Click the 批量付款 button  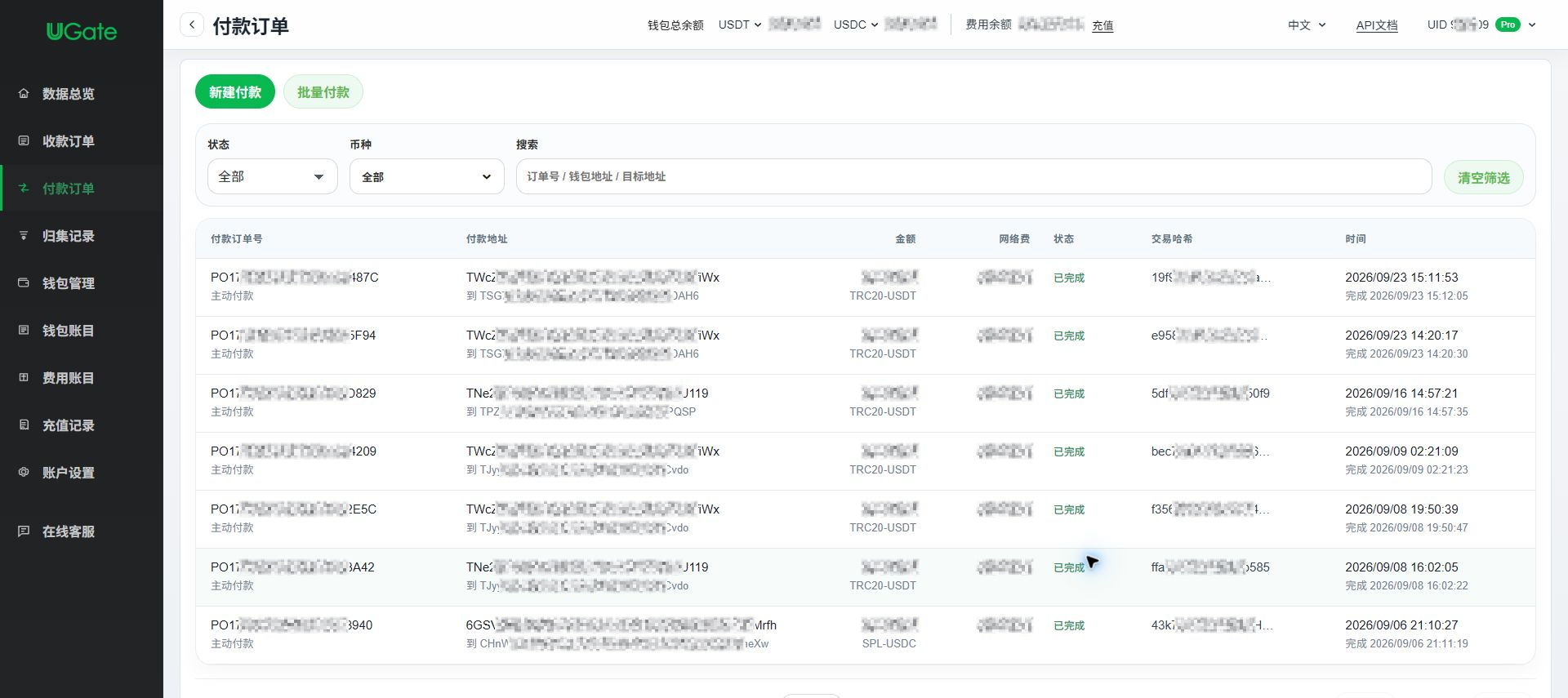[323, 92]
